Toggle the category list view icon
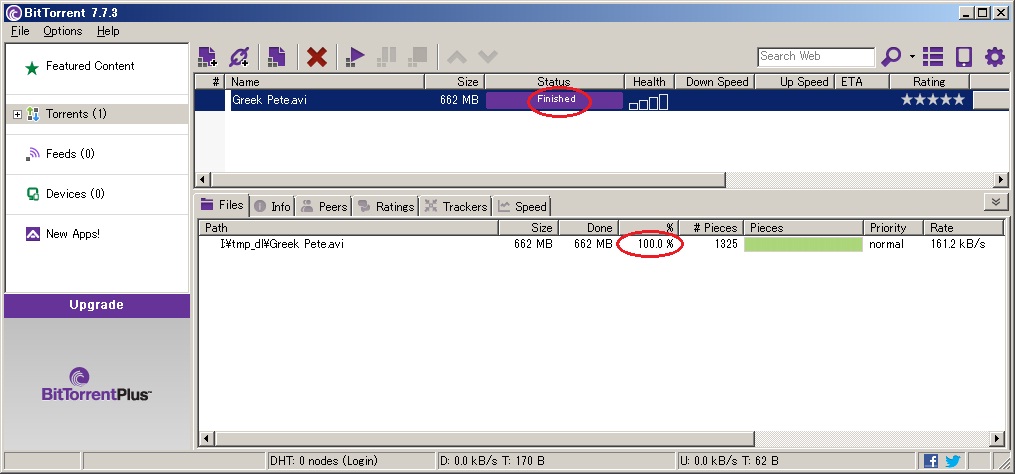This screenshot has height=474, width=1015. [x=933, y=57]
